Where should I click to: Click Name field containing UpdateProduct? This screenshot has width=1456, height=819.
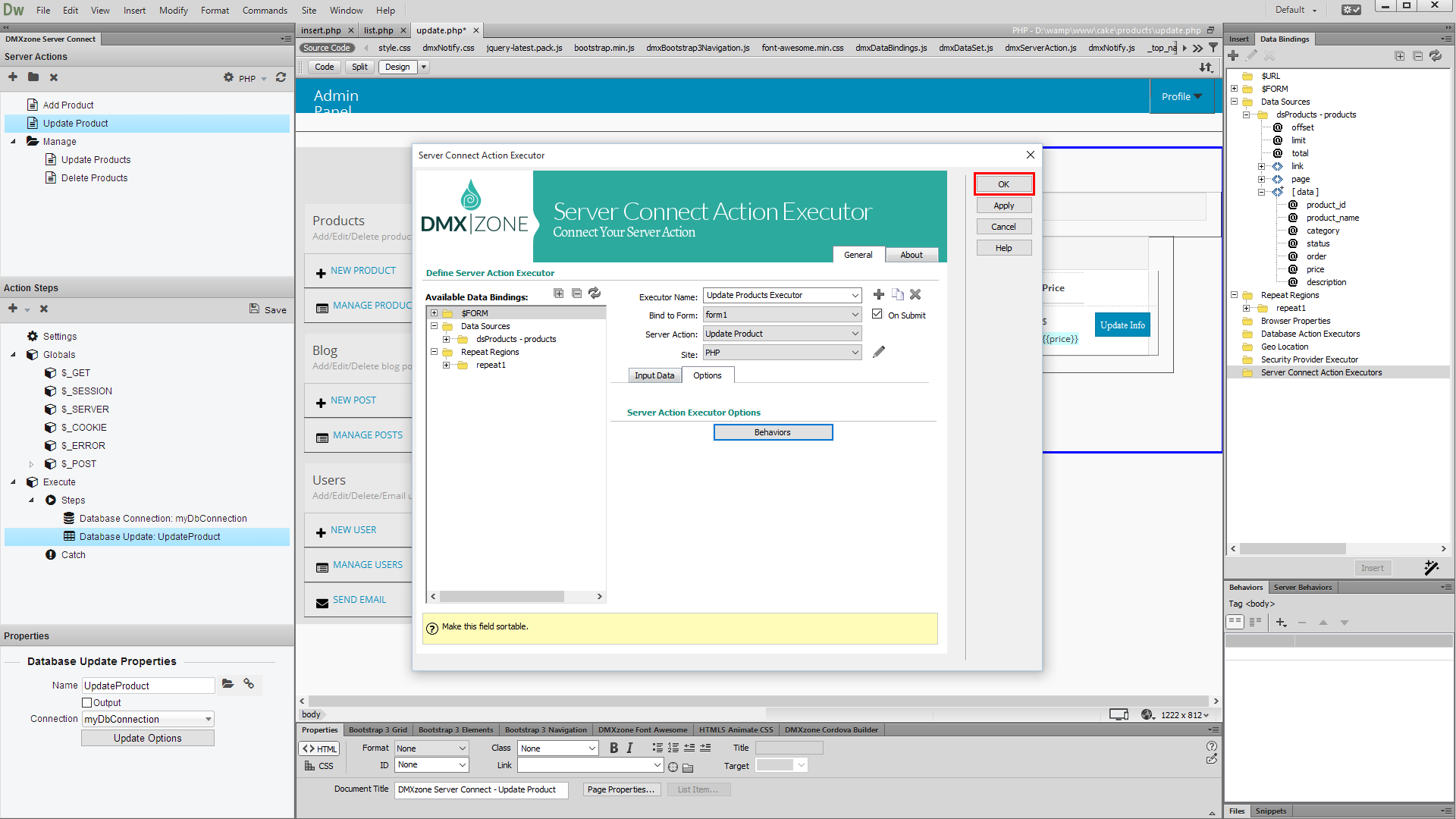[x=148, y=686]
